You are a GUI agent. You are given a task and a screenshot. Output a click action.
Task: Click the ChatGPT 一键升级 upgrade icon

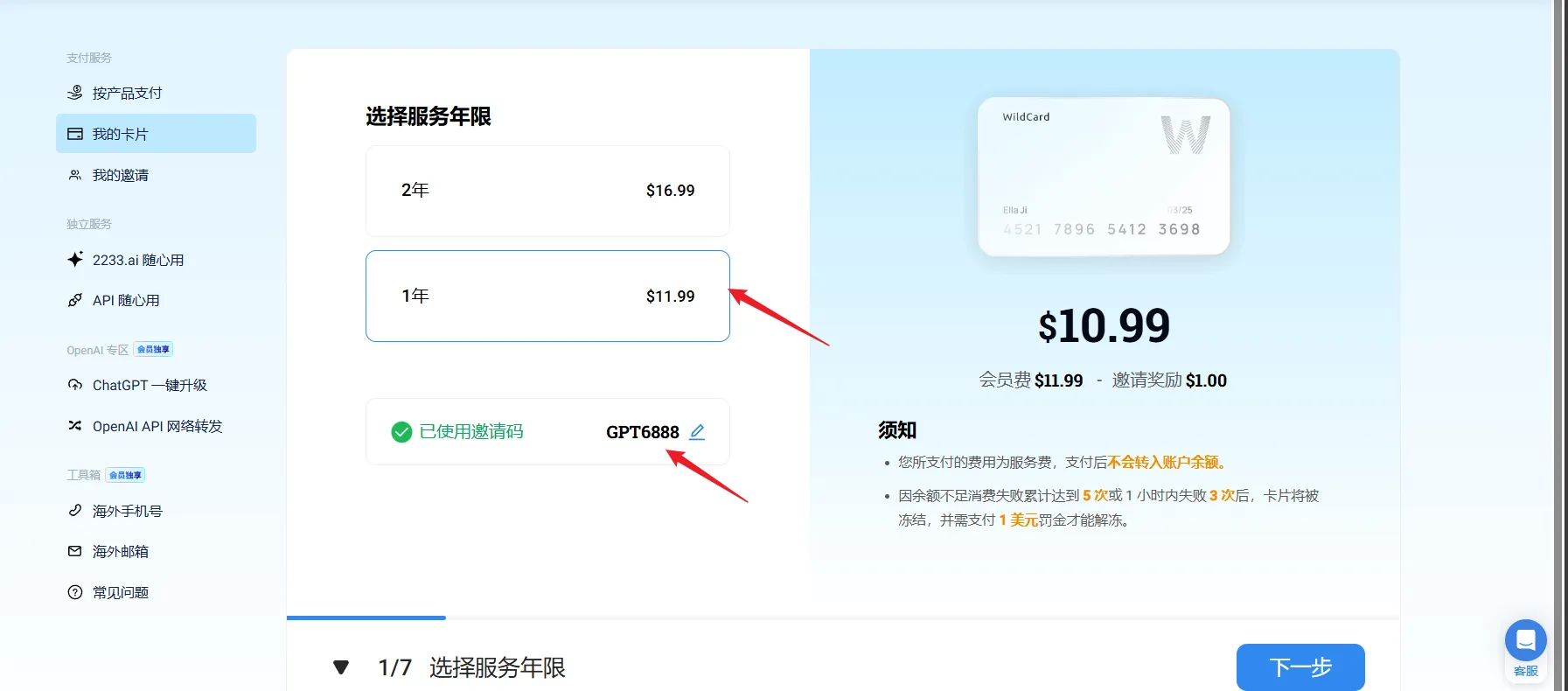(75, 385)
